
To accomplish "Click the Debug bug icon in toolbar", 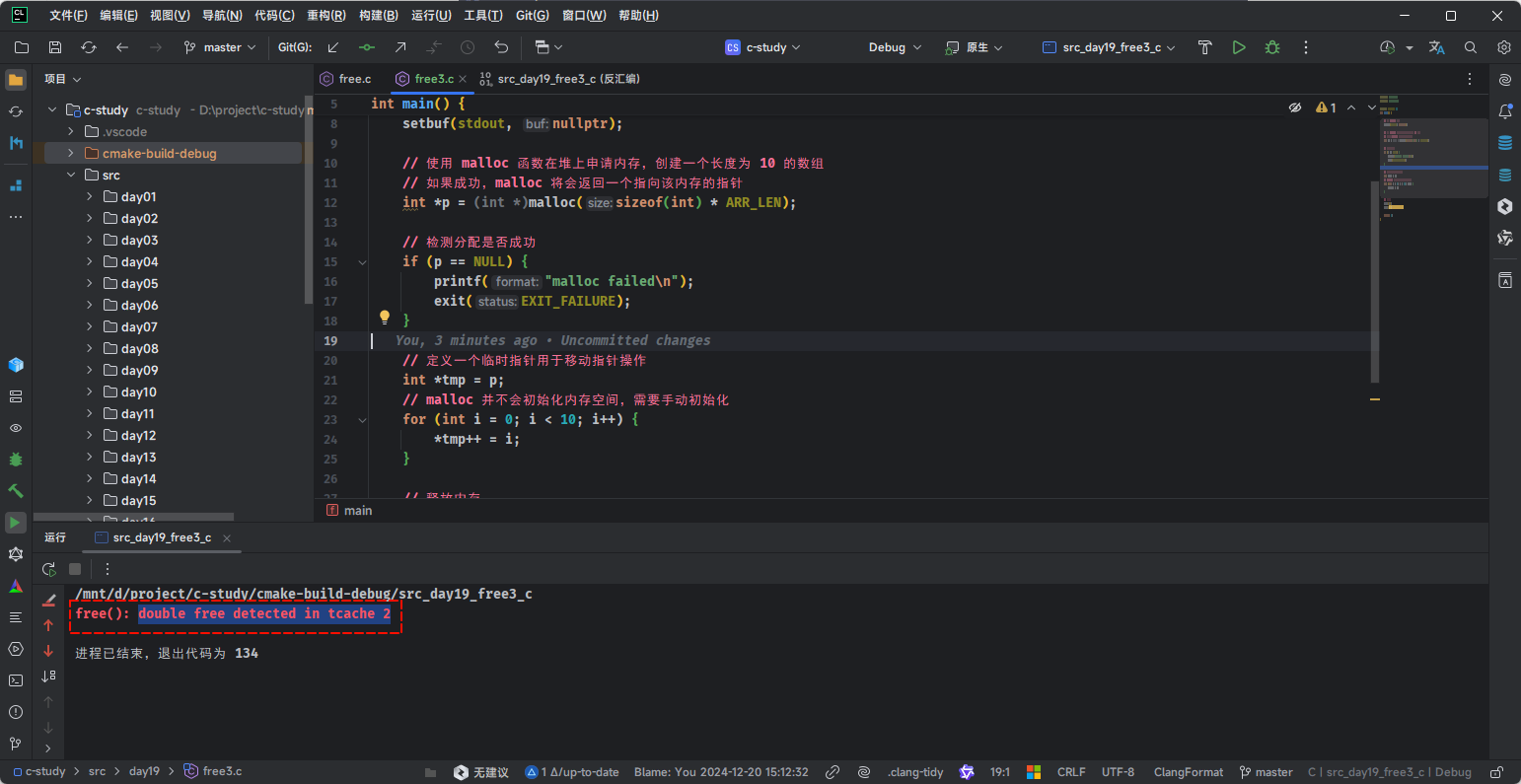I will [x=1272, y=47].
